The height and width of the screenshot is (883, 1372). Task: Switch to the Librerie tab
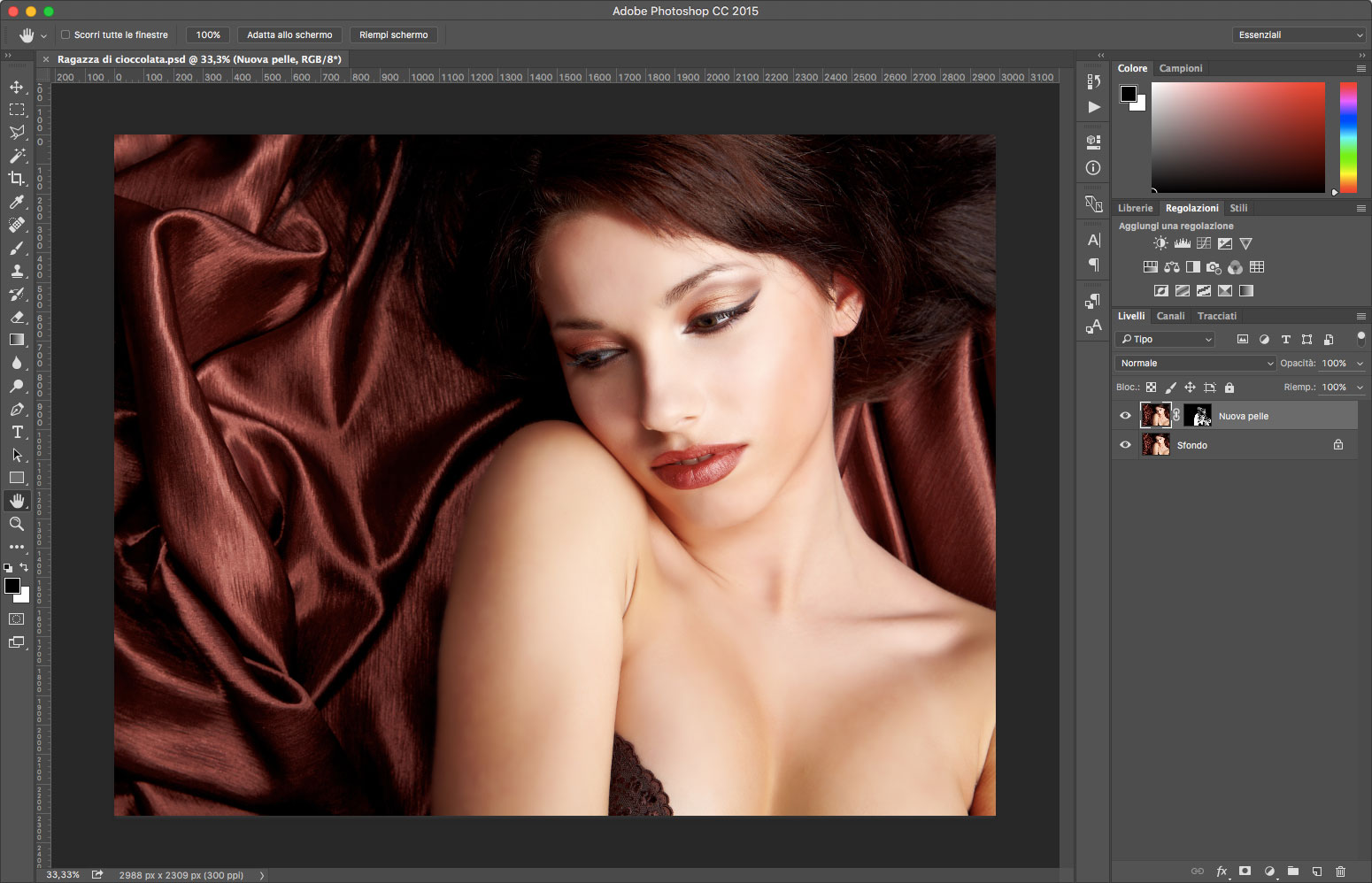point(1135,208)
